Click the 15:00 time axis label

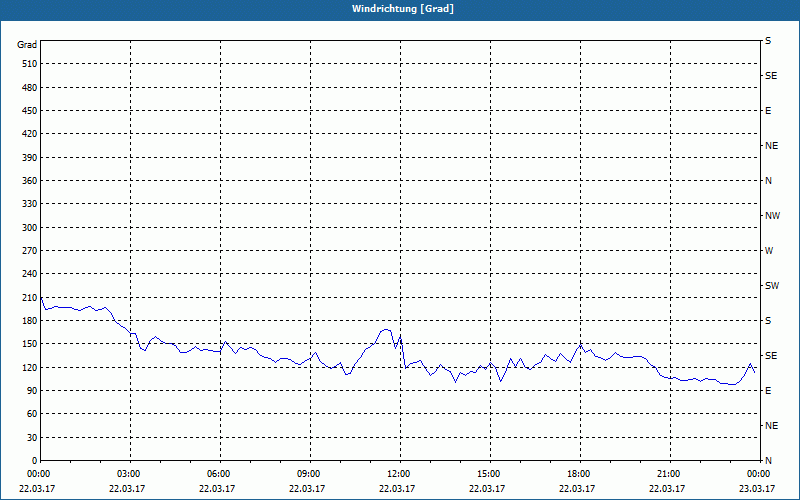coord(490,474)
